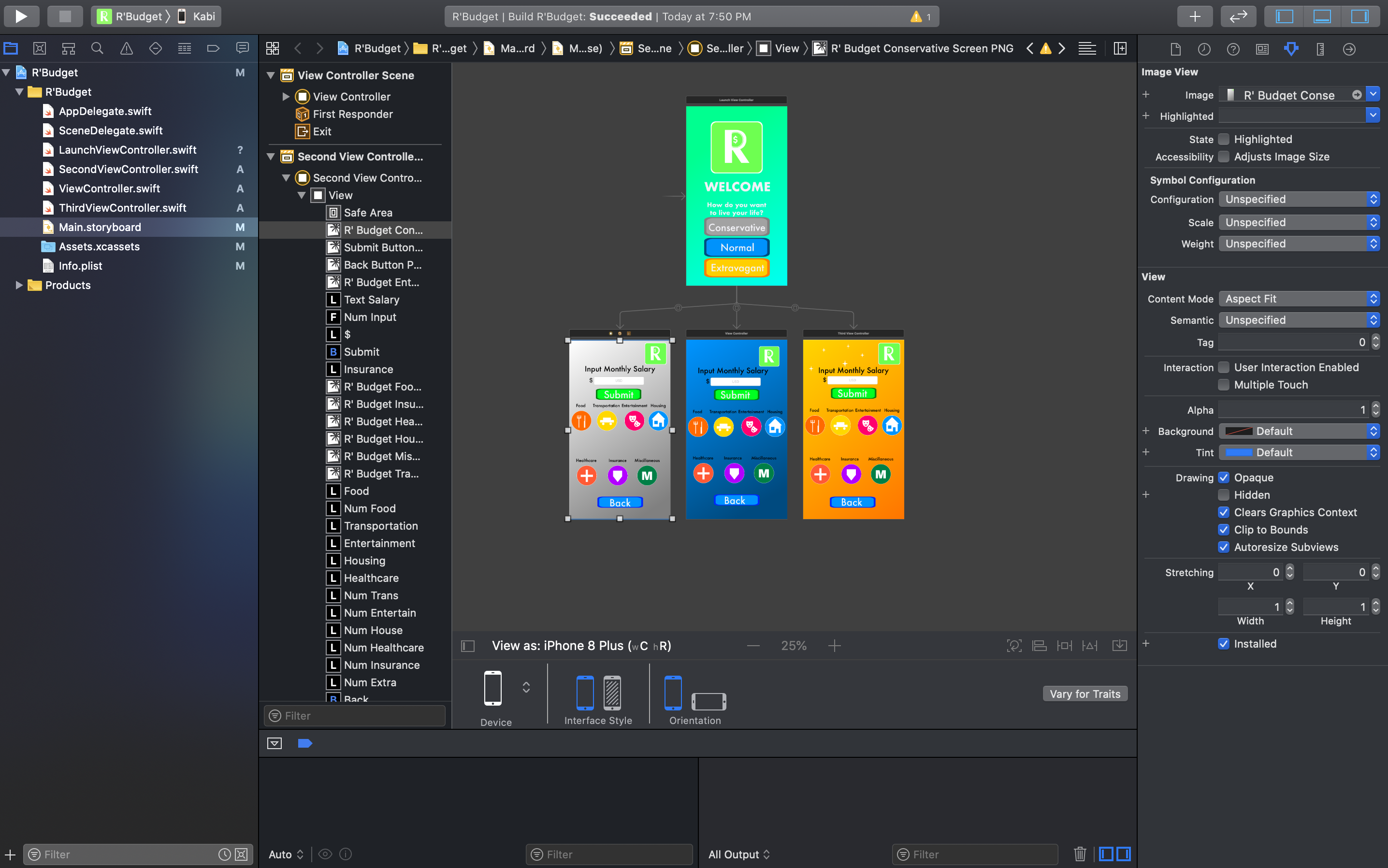The image size is (1388, 868).
Task: Clear the console with trash icon
Action: [1079, 854]
